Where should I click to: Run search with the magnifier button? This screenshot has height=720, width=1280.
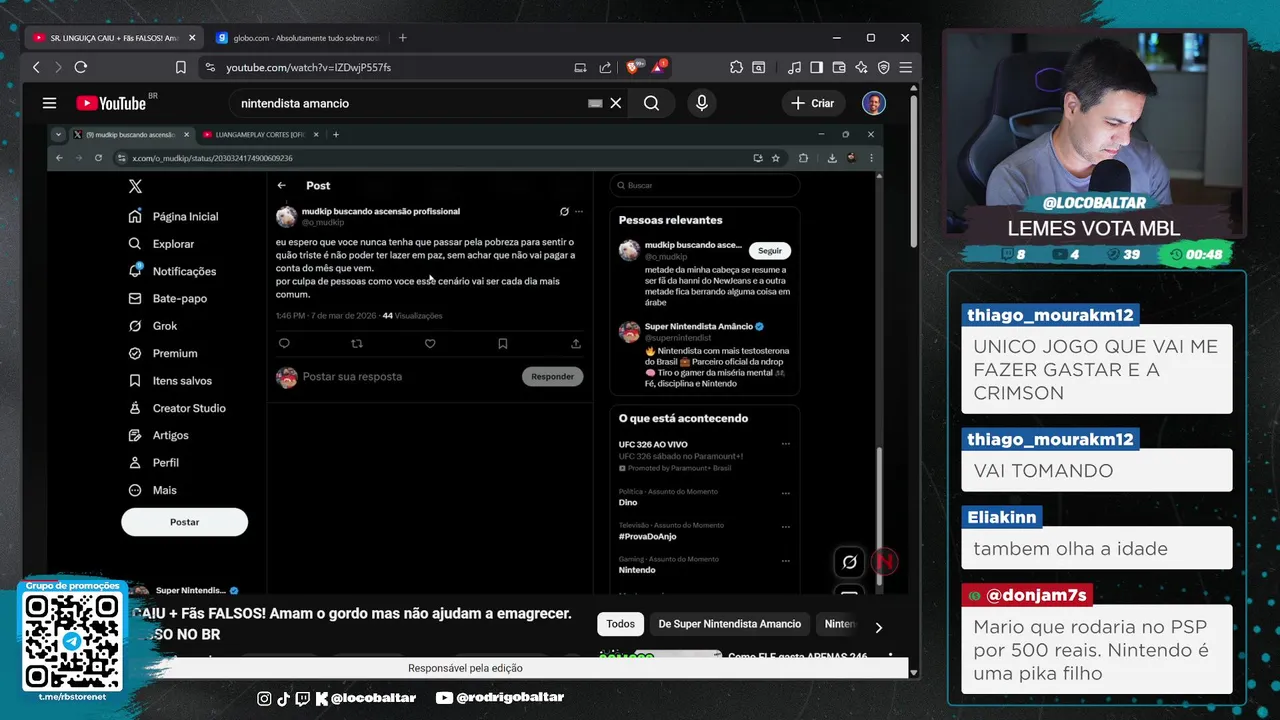point(651,103)
